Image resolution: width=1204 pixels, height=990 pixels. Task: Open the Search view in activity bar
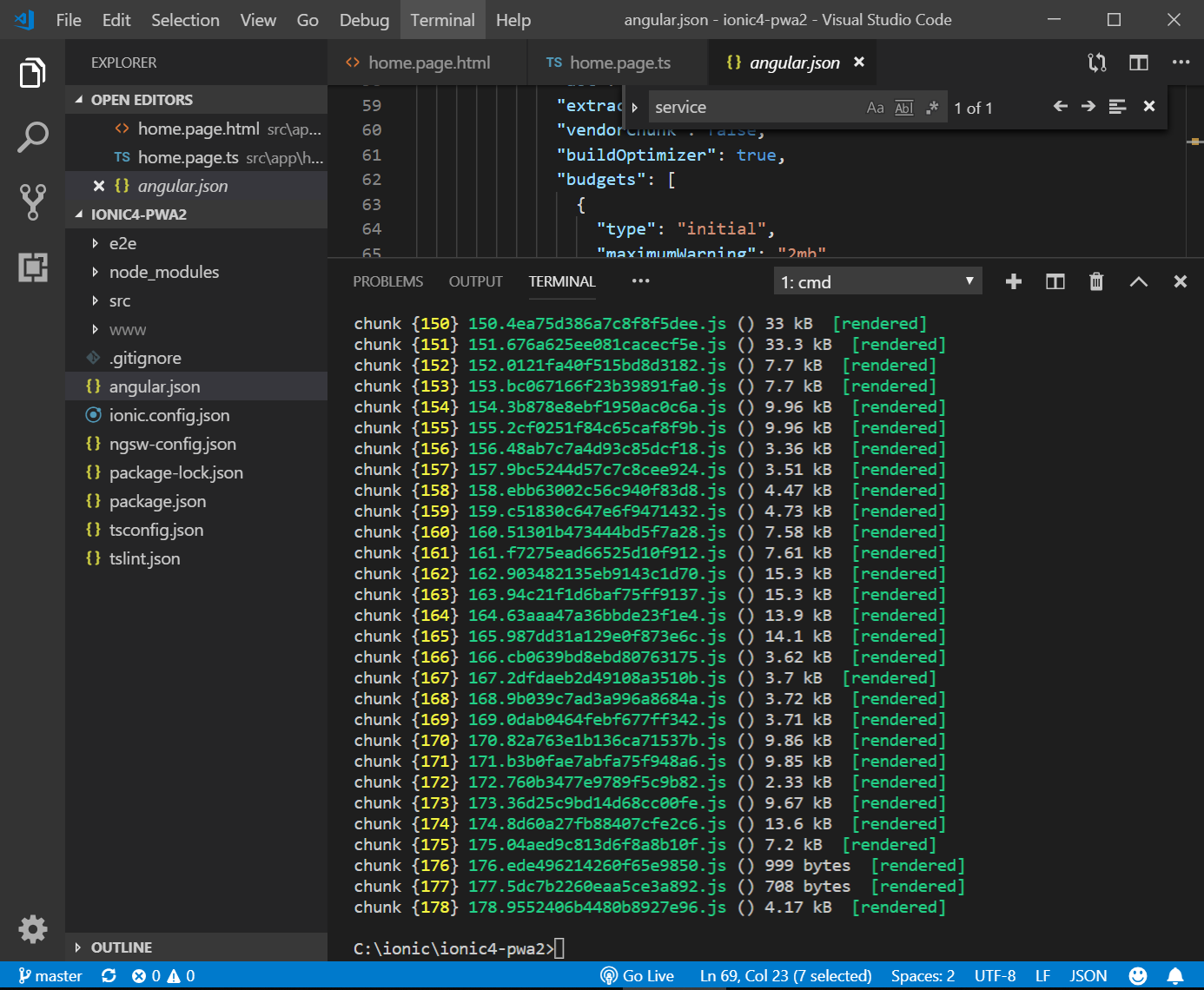coord(32,137)
